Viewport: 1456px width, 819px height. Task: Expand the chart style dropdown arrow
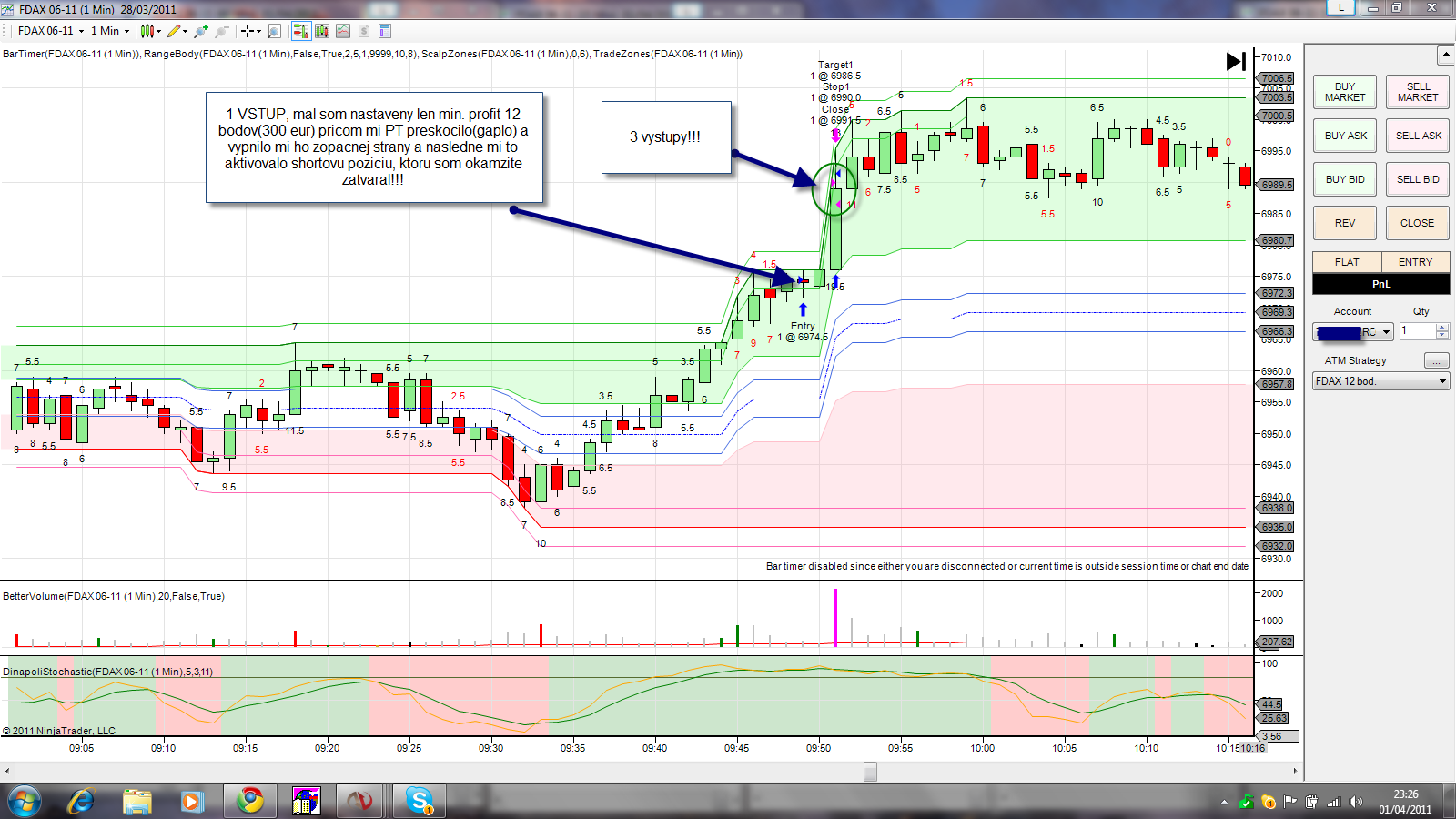coord(158,31)
